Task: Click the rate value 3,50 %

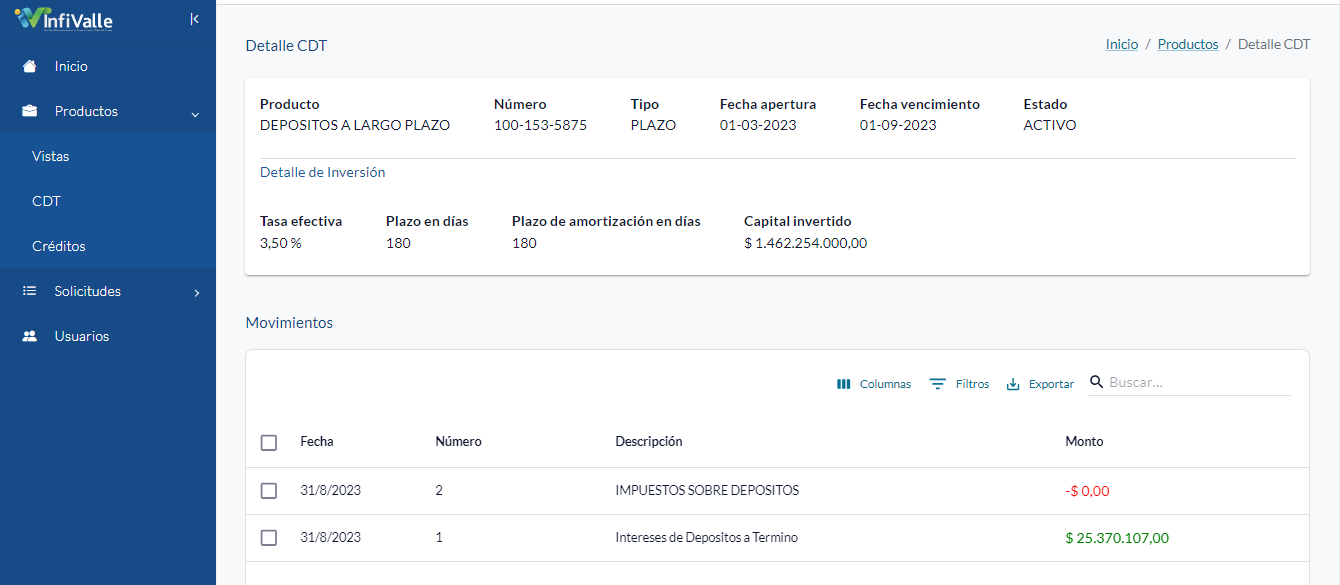Action: pyautogui.click(x=280, y=243)
